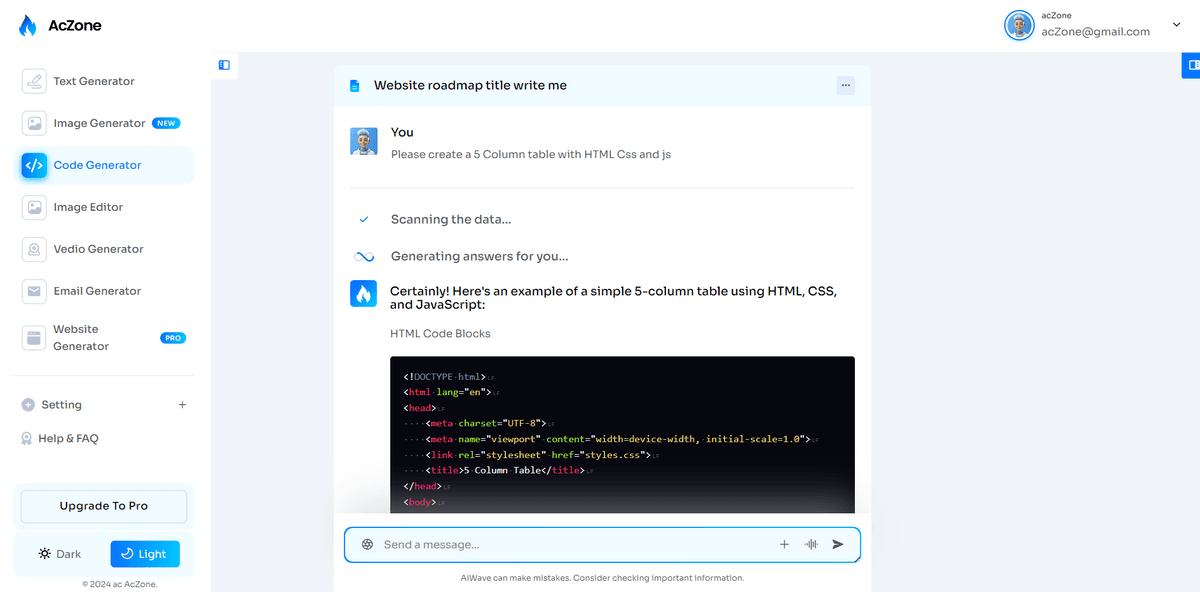Click the Image Generator picture icon
This screenshot has height=592, width=1200.
click(34, 123)
